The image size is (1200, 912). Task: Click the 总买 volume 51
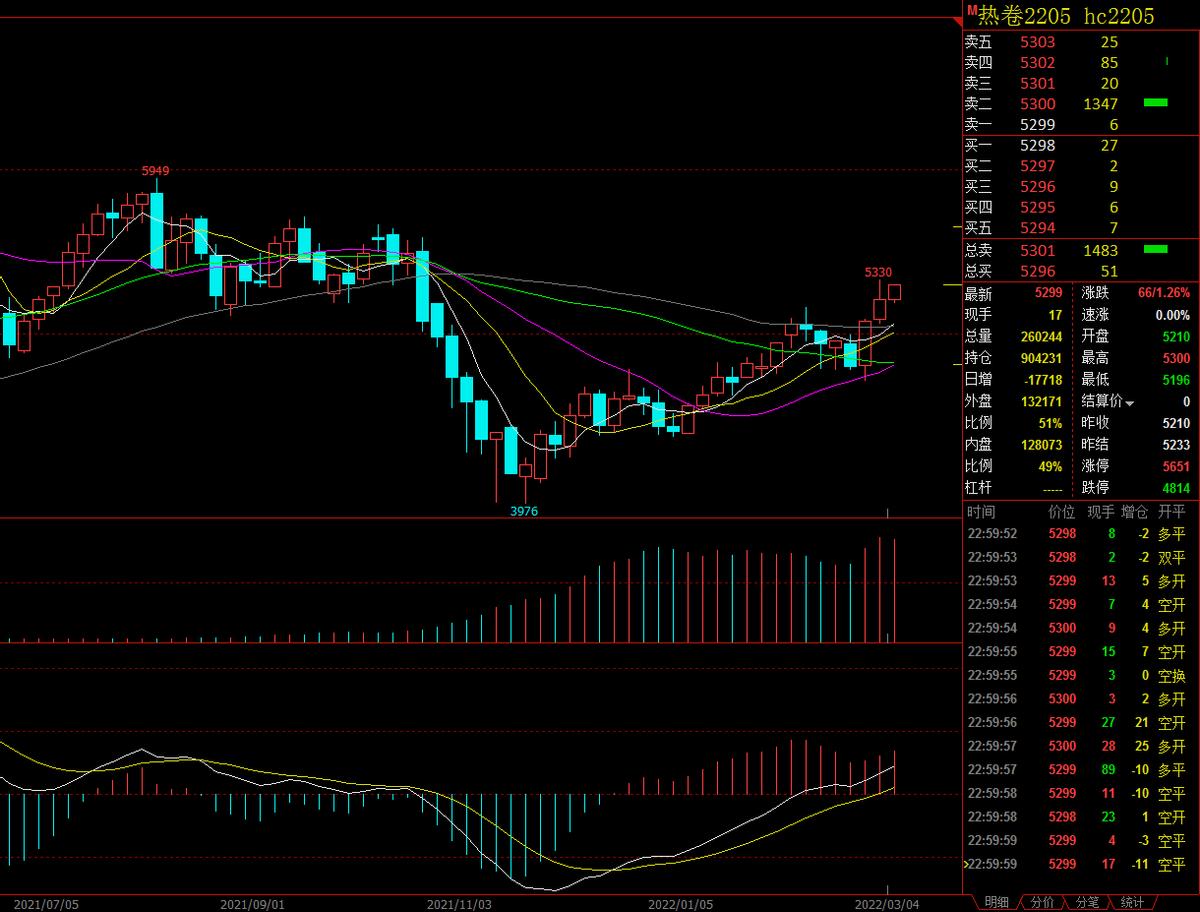click(x=1108, y=270)
